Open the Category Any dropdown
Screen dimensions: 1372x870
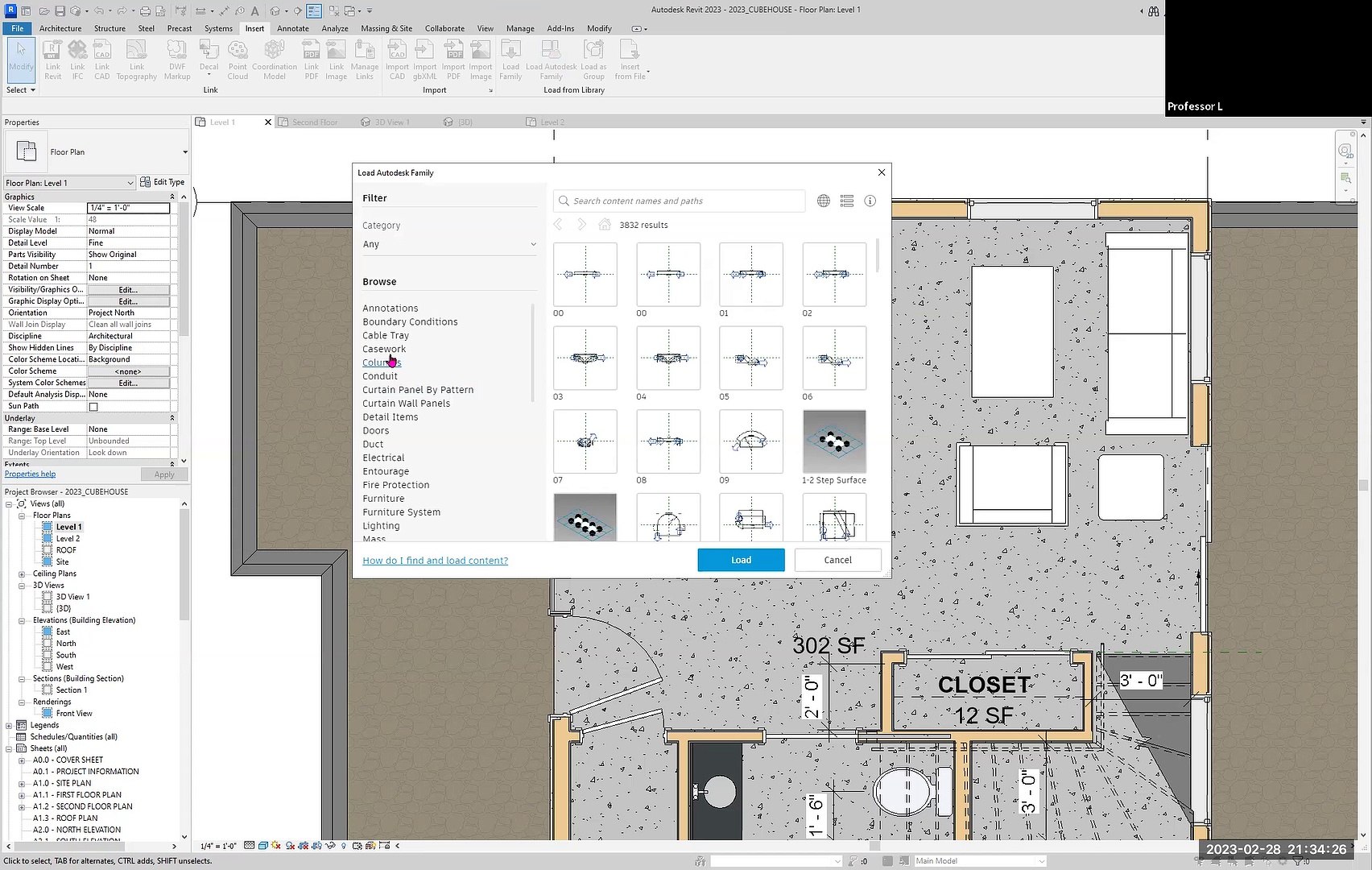click(448, 244)
